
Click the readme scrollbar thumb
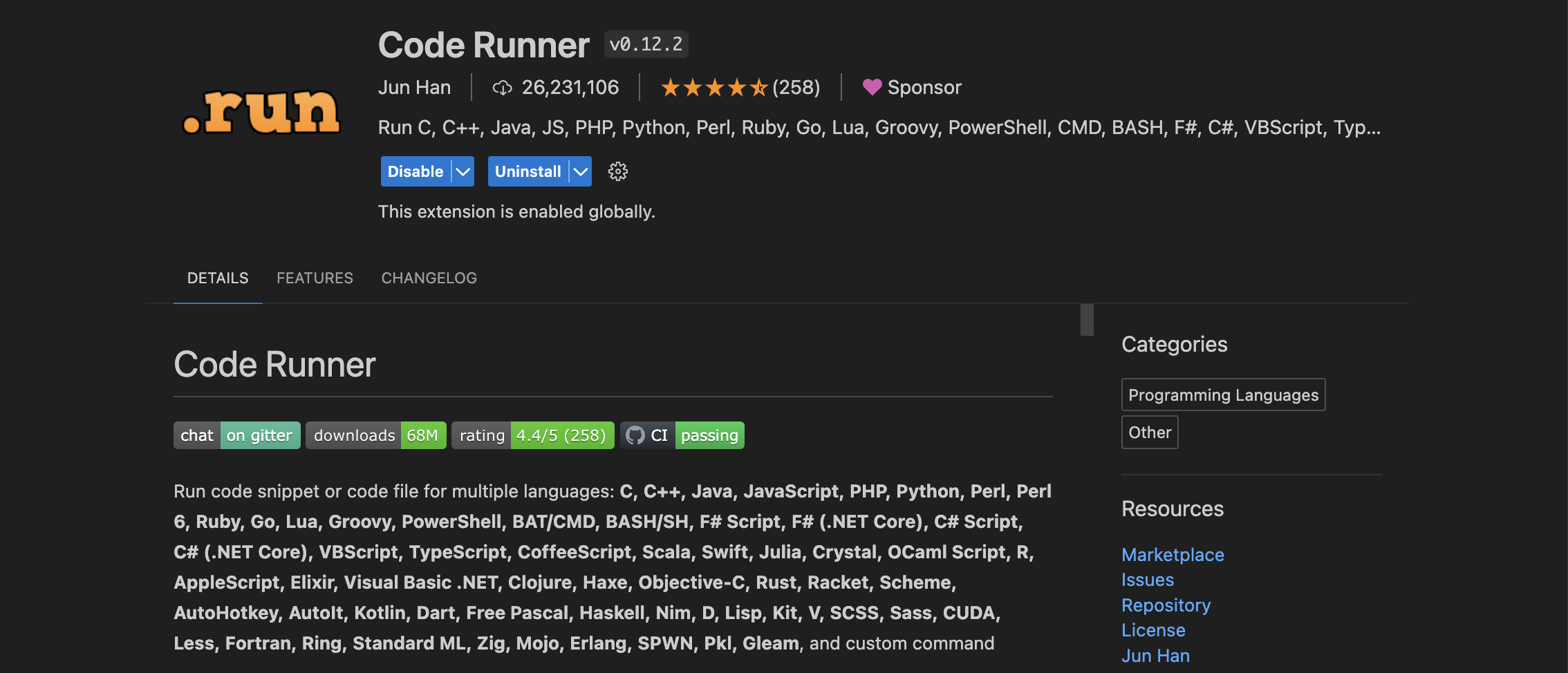1087,320
